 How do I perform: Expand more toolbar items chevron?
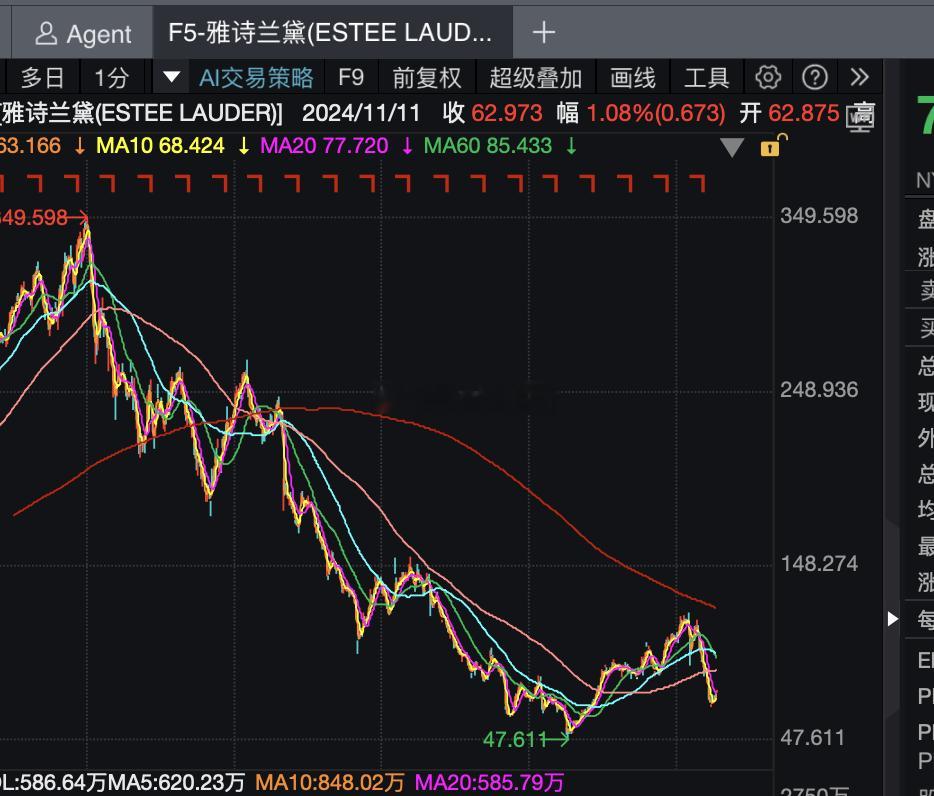(x=859, y=77)
